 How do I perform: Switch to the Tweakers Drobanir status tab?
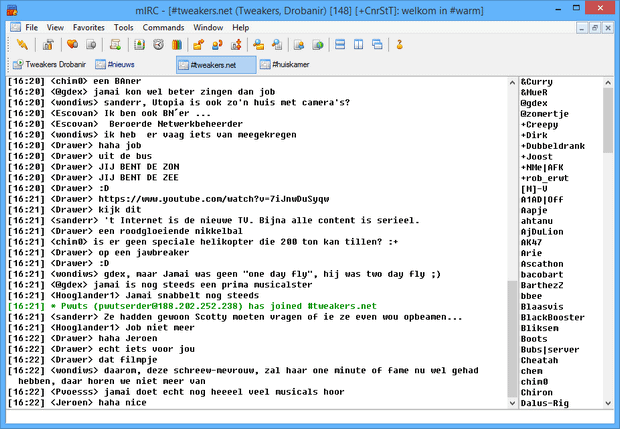49,64
